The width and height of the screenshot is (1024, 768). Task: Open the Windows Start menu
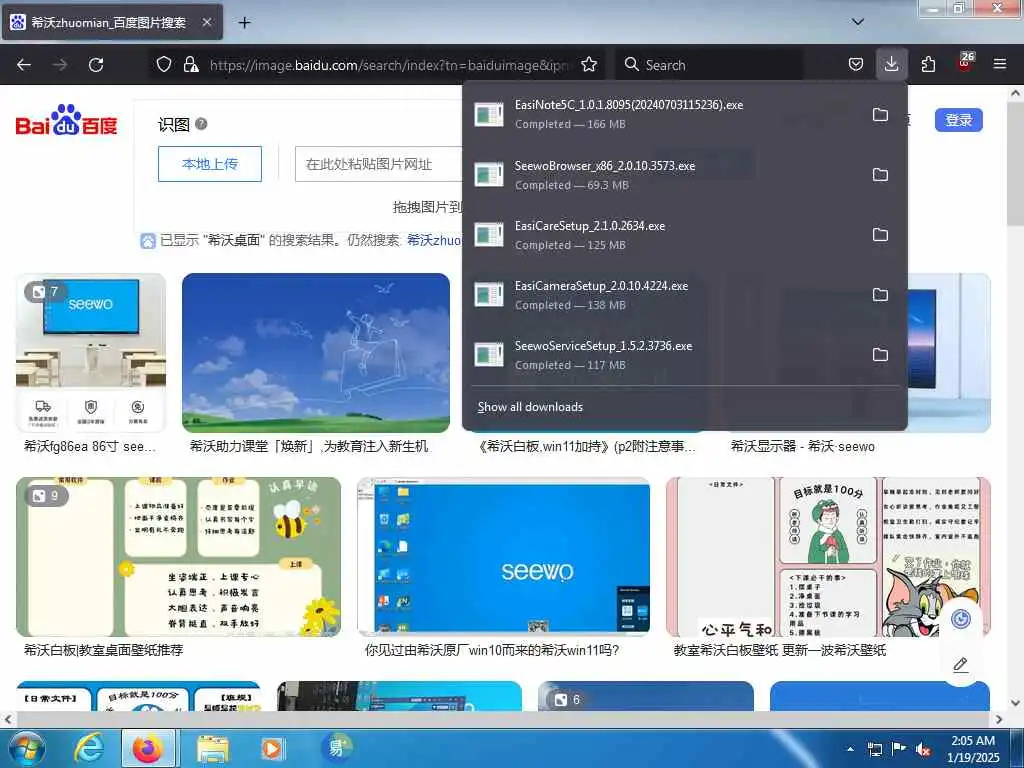pos(27,749)
